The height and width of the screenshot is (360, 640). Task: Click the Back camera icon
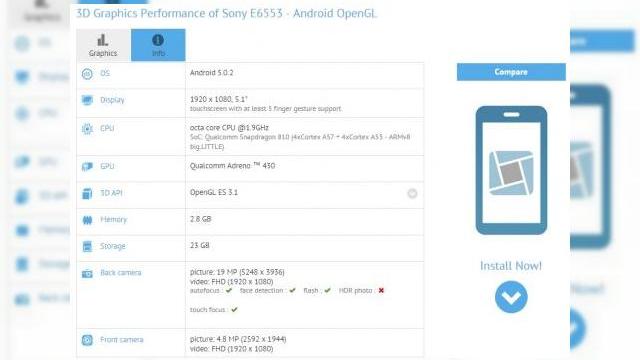pyautogui.click(x=87, y=273)
